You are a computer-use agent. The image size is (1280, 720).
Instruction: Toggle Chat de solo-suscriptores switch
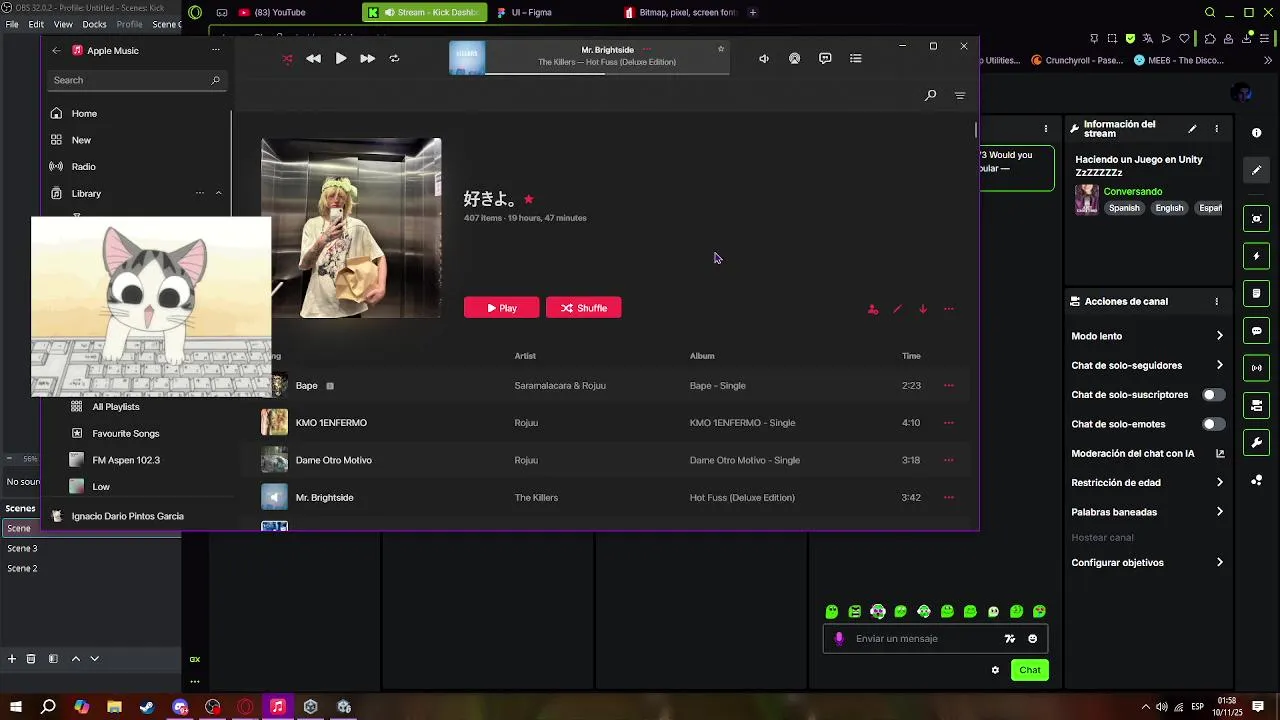tap(1213, 395)
